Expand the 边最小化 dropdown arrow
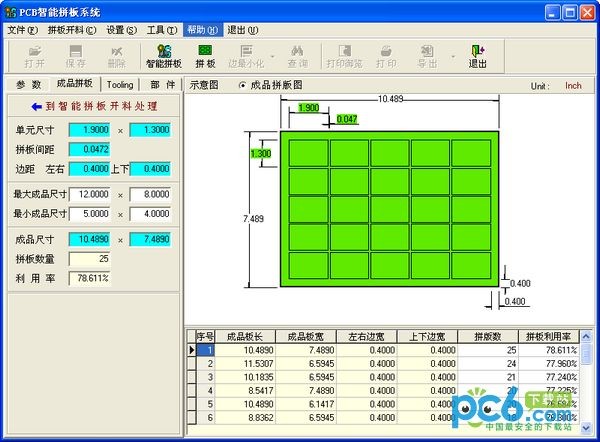 pyautogui.click(x=272, y=57)
